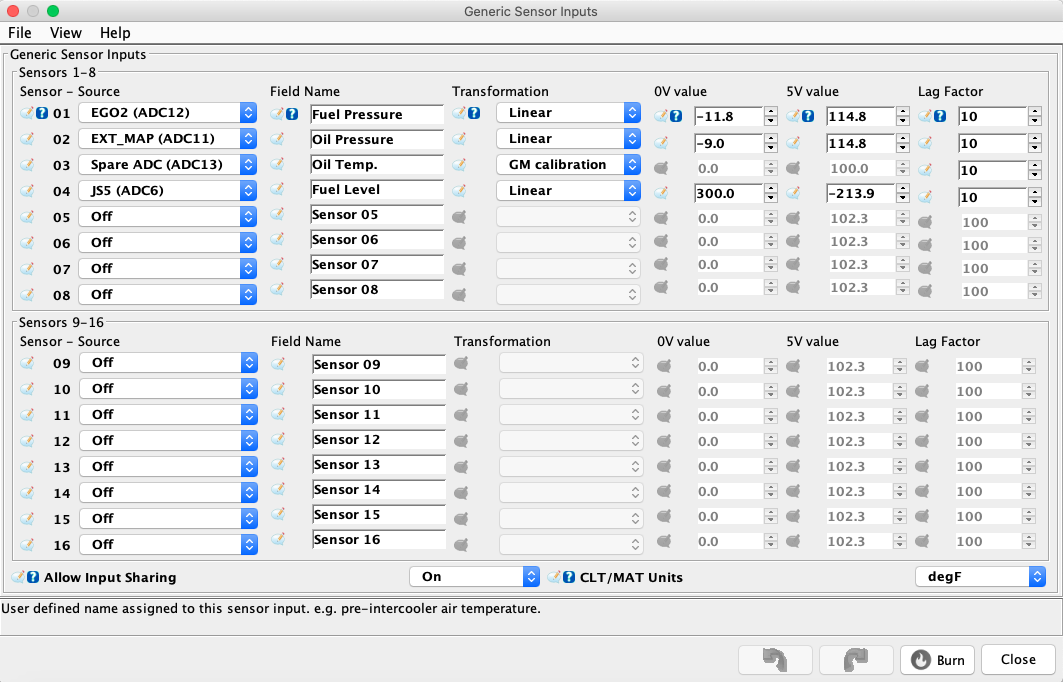Open Sensor 05 source Off dropdown
This screenshot has height=682, width=1063.
pyautogui.click(x=167, y=216)
